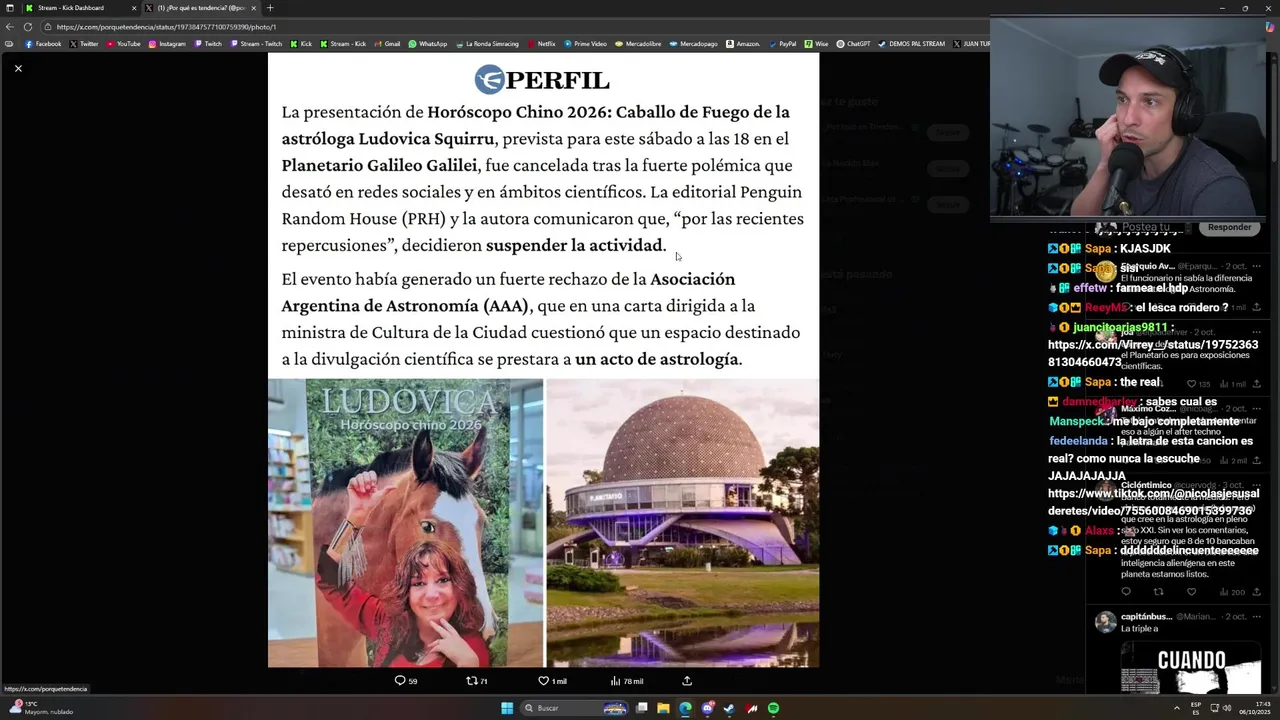Open the YouTube bookmark
1280x720 pixels.
pos(123,44)
